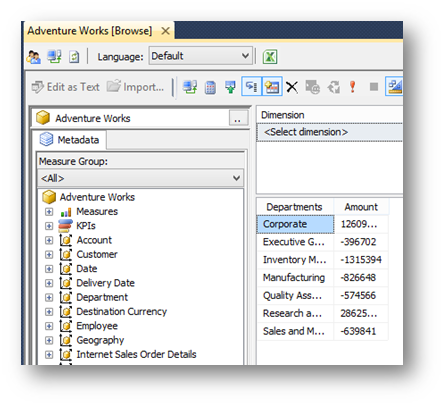Select the Sales and M... row cell
This screenshot has height=407, width=445.
295,331
